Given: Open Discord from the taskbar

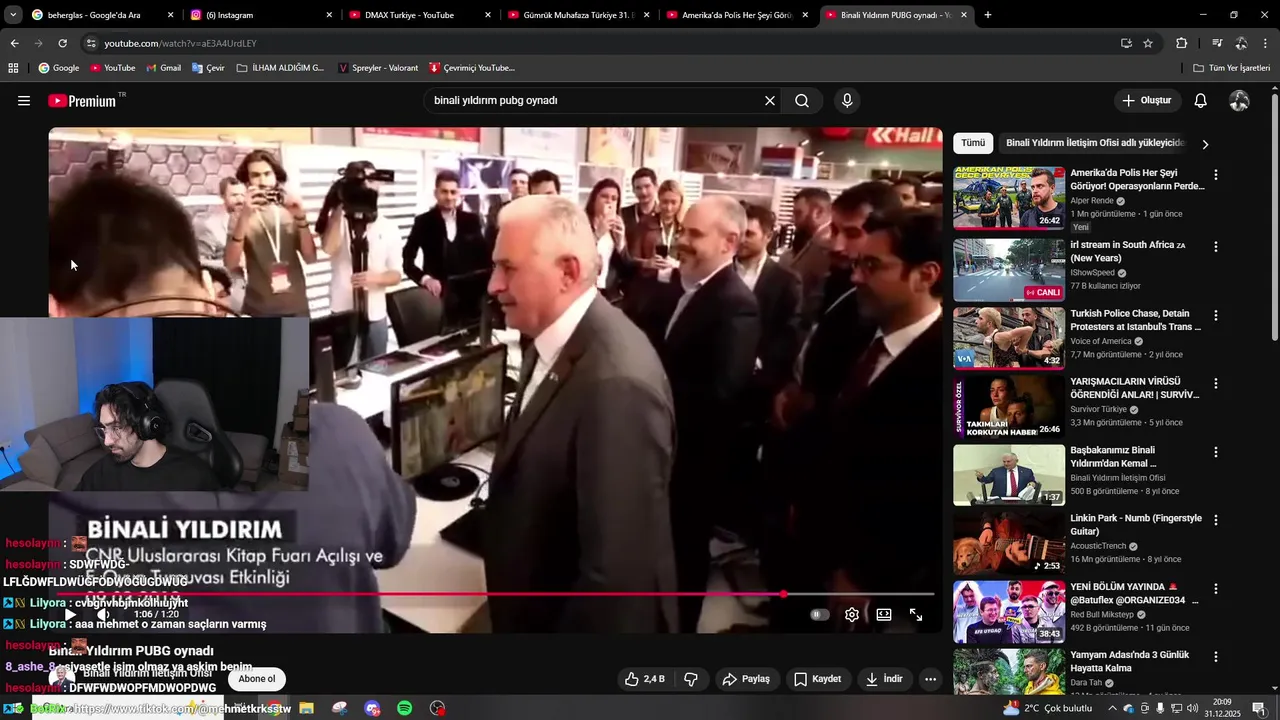Looking at the screenshot, I should coord(373,708).
